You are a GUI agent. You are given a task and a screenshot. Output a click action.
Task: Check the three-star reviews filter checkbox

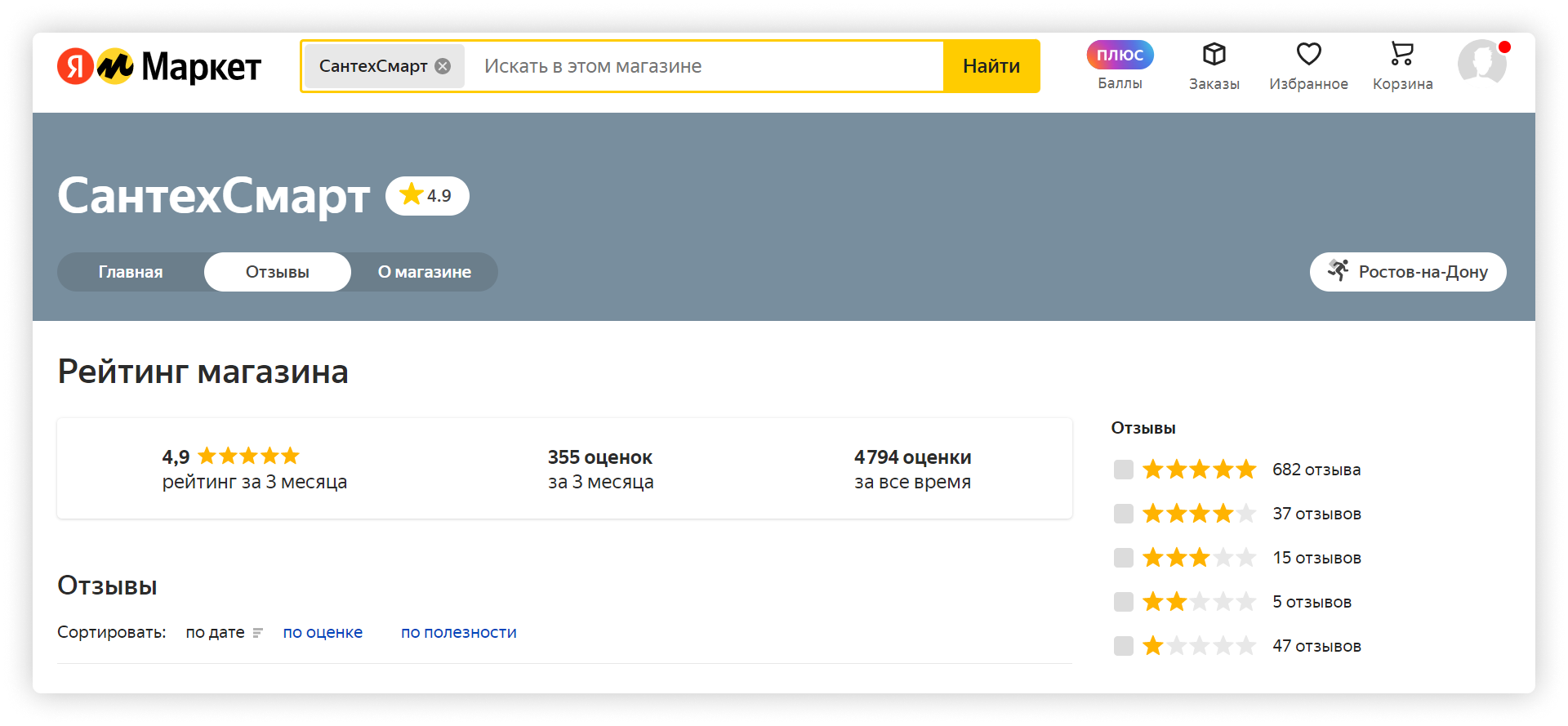1124,558
